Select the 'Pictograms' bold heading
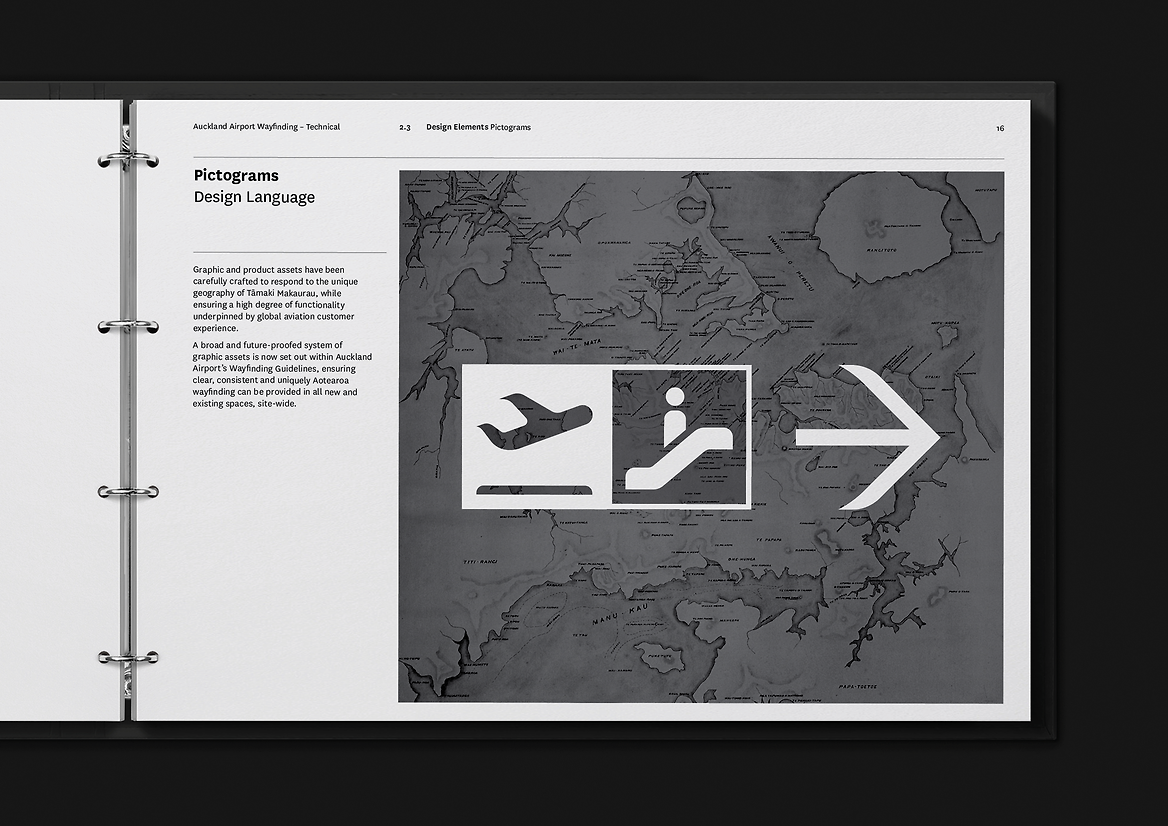This screenshot has width=1168, height=826. pyautogui.click(x=236, y=176)
